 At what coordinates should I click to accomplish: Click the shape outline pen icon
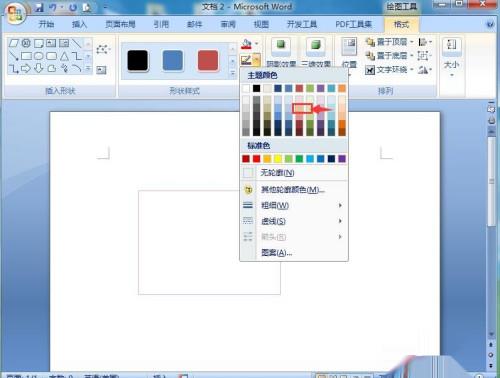(246, 60)
